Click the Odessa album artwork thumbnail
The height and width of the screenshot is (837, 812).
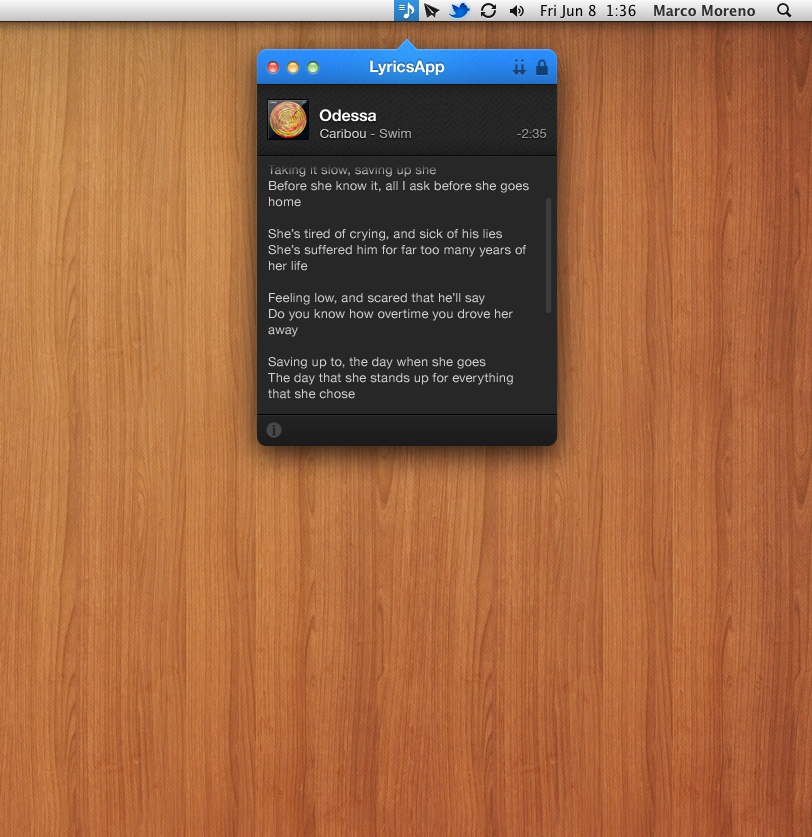(288, 120)
